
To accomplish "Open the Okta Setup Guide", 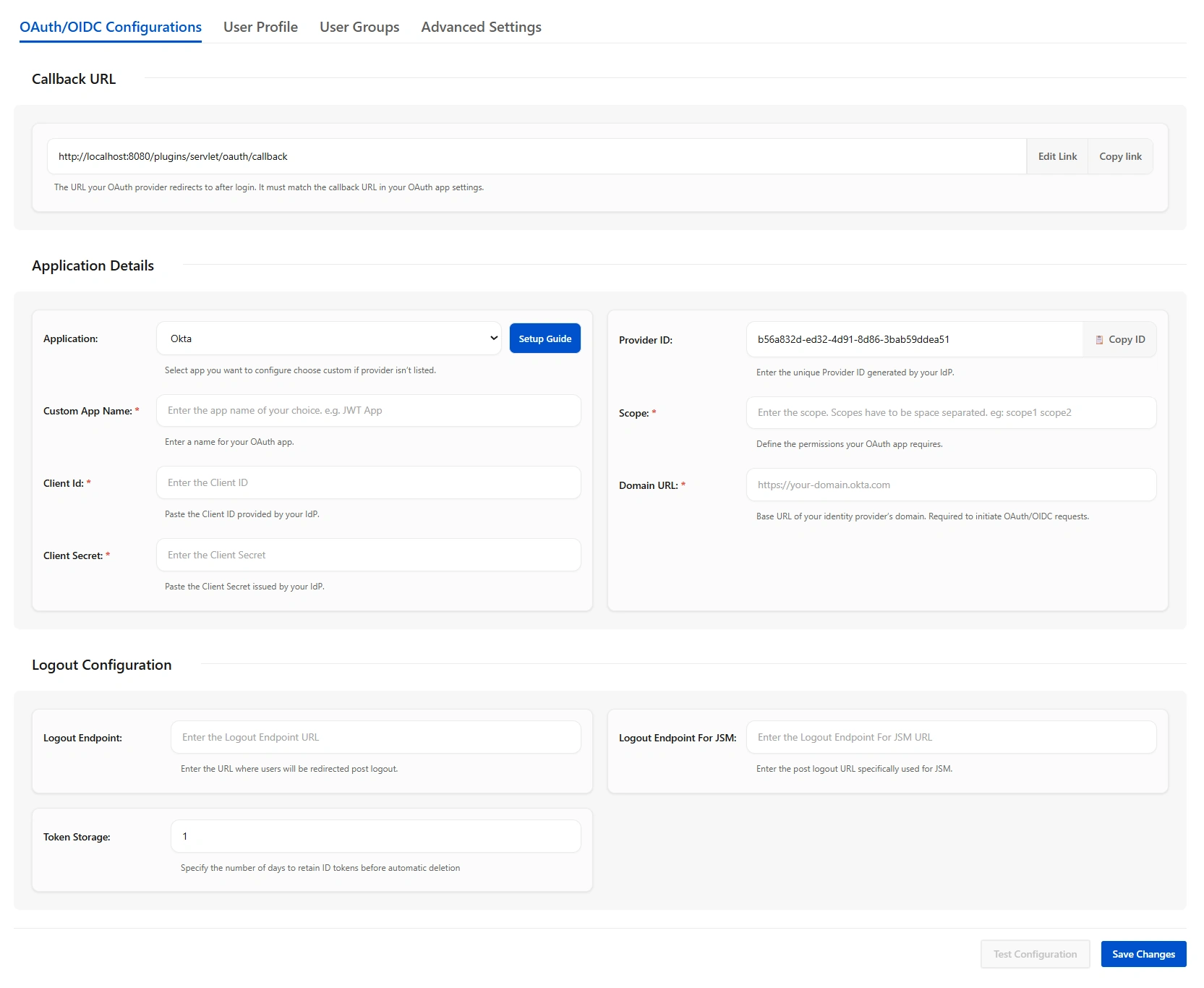I will pos(545,338).
